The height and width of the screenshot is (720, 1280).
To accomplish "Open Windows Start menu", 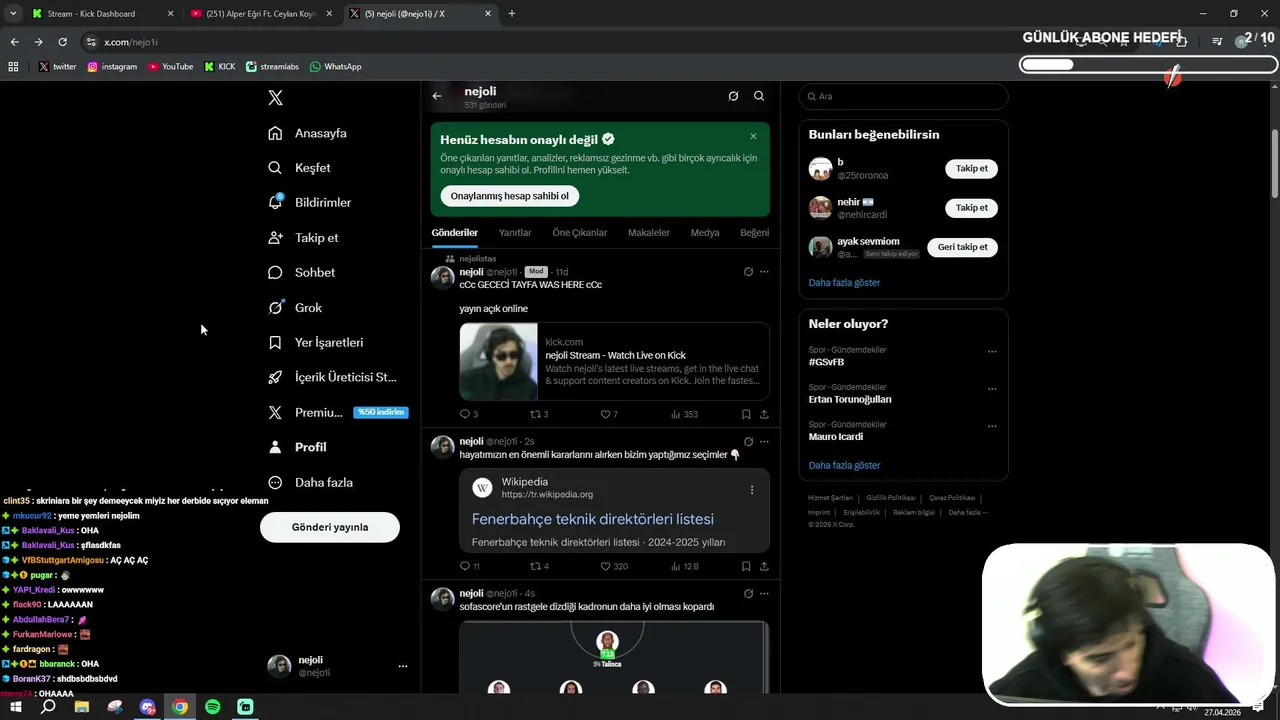I will 16,707.
